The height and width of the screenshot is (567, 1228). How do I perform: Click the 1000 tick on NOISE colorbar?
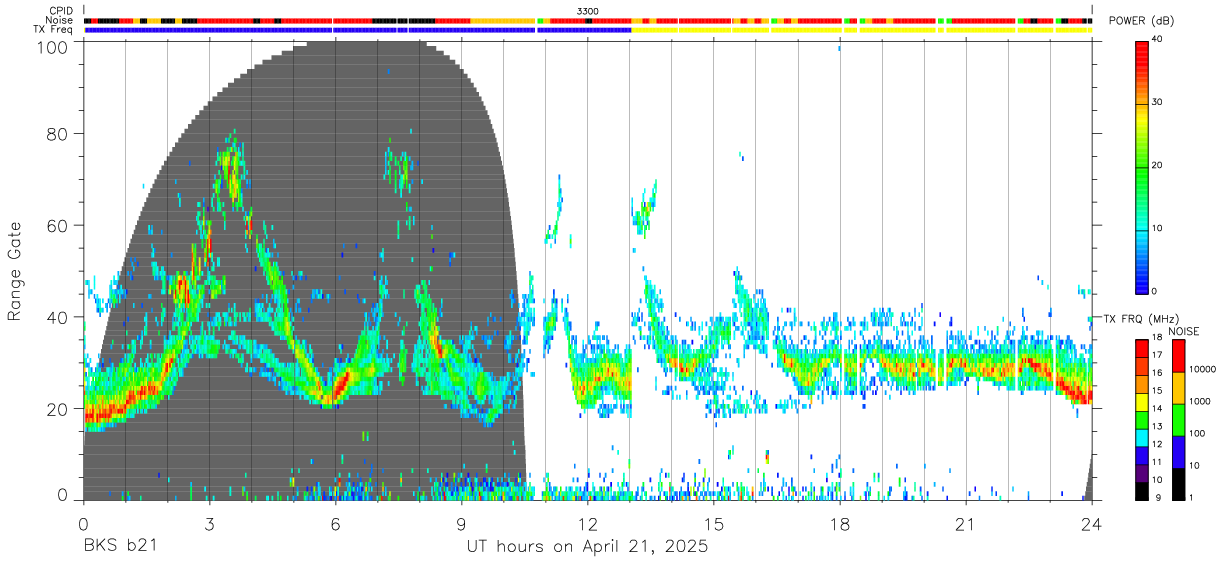[1199, 401]
